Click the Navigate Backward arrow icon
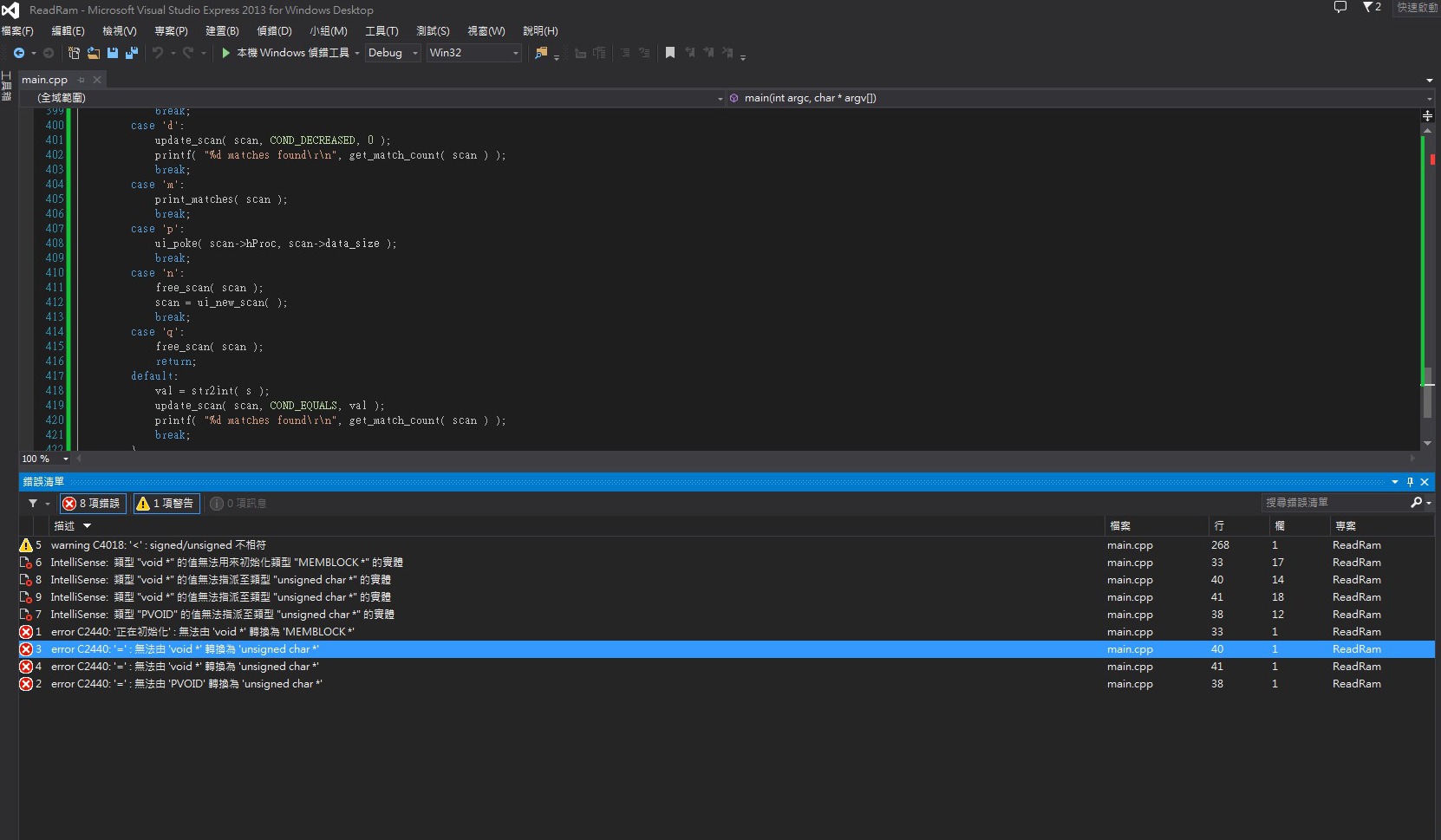Viewport: 1441px width, 840px height. point(18,53)
